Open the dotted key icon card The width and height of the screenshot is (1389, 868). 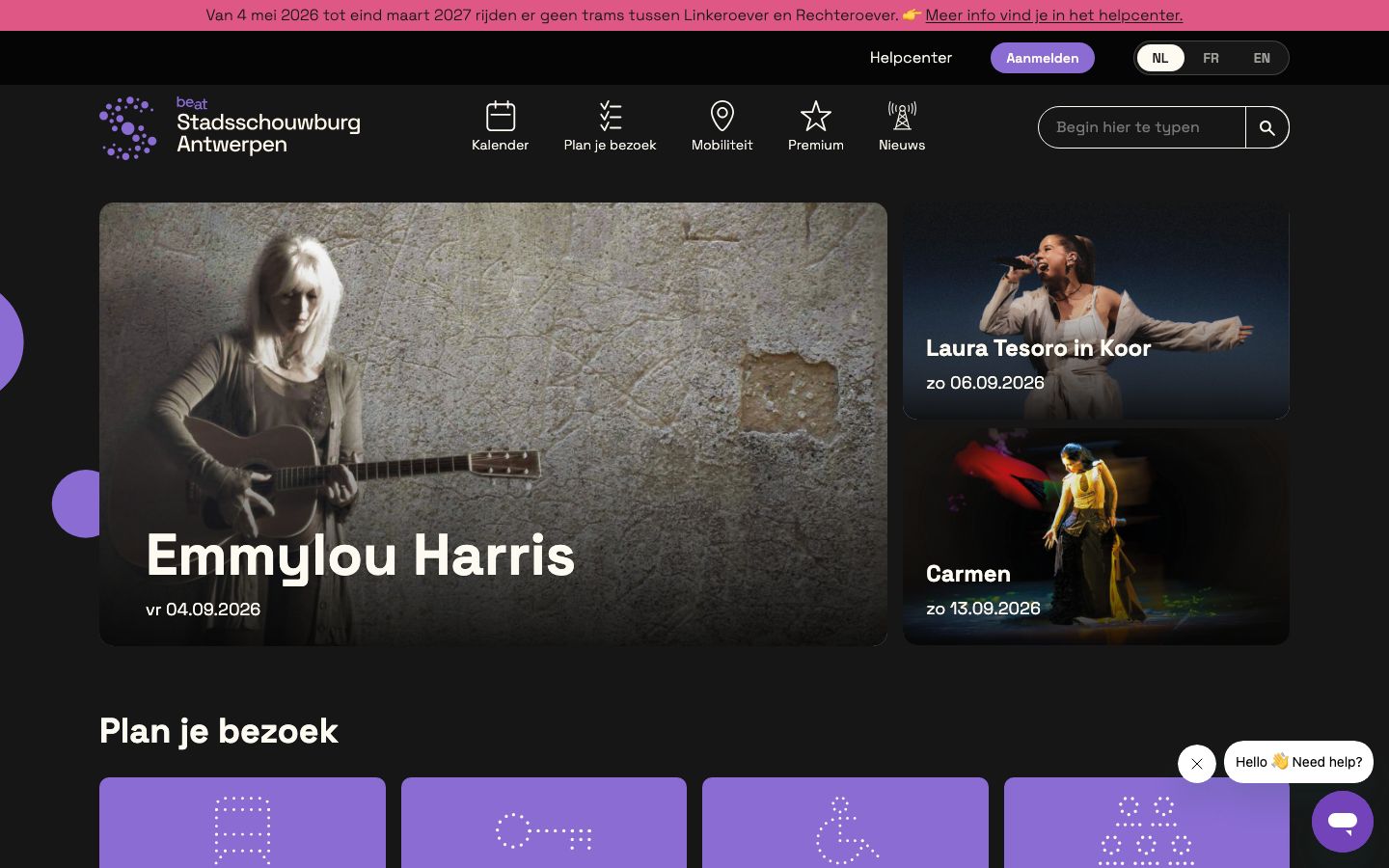point(544,823)
